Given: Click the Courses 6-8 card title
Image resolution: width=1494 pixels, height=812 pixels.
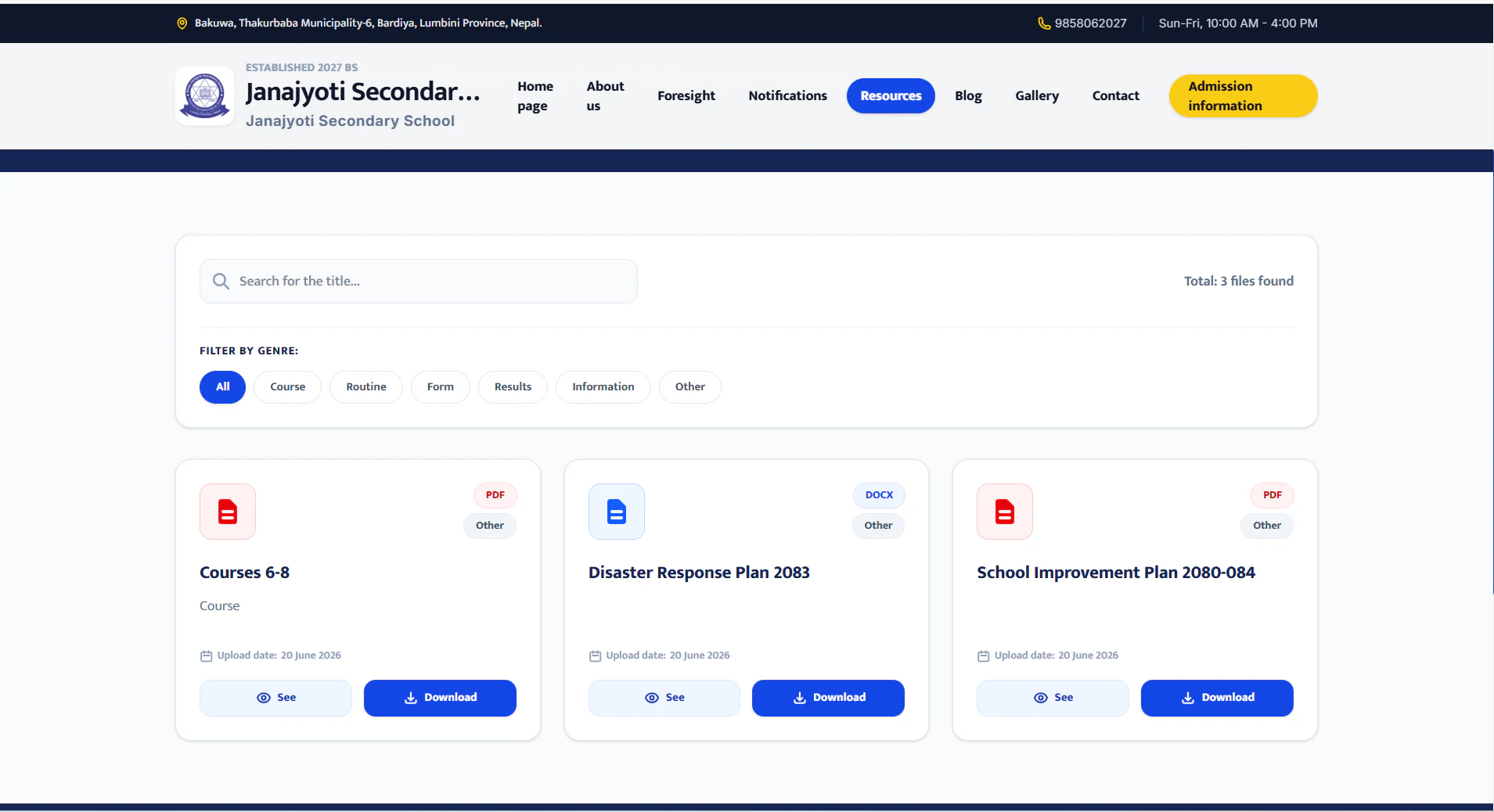Looking at the screenshot, I should (x=244, y=573).
